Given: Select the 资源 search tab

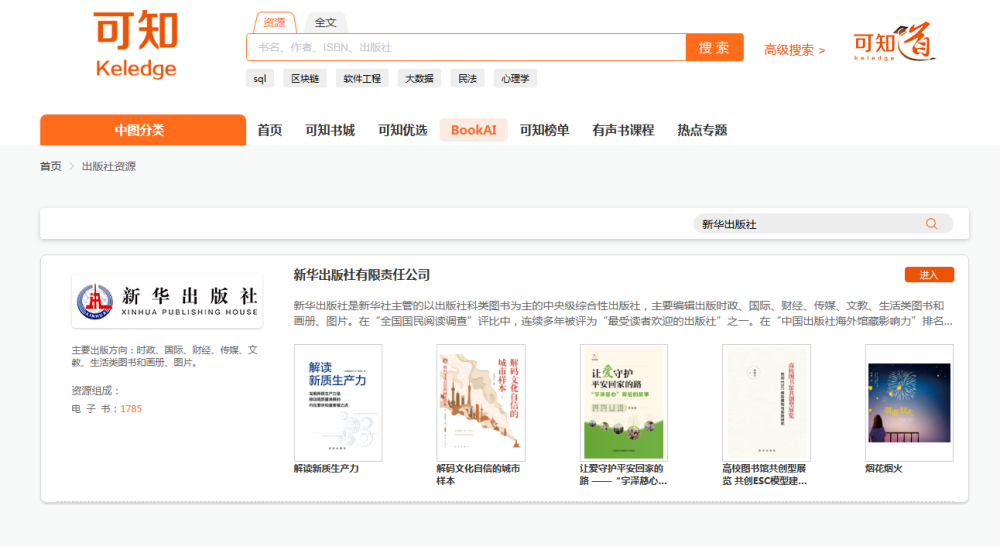Looking at the screenshot, I should [274, 22].
